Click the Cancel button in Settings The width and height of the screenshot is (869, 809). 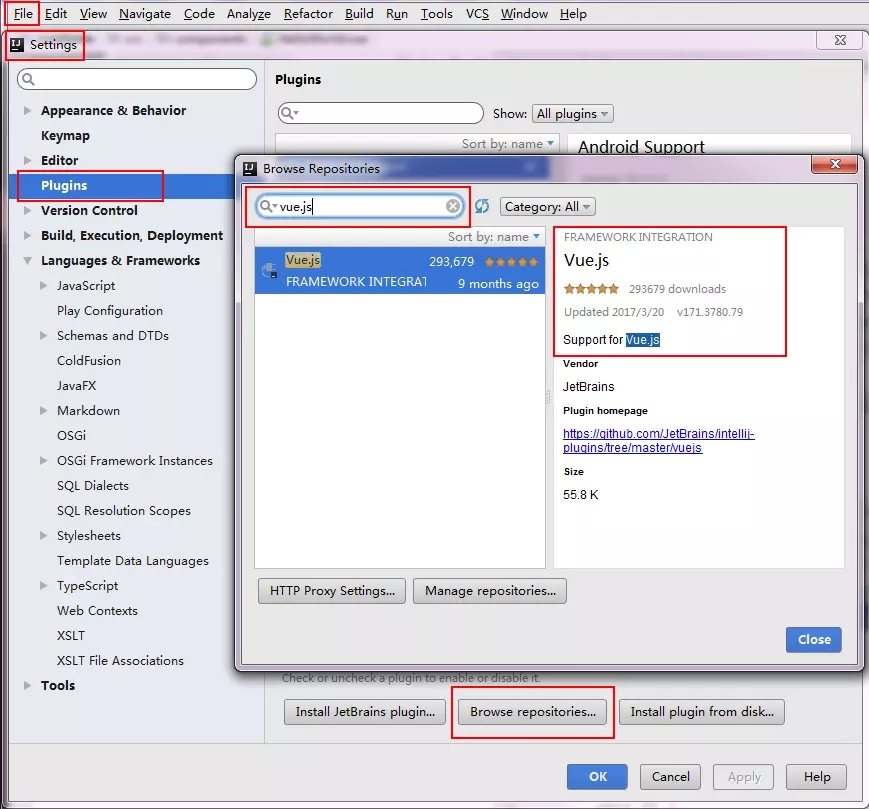670,777
